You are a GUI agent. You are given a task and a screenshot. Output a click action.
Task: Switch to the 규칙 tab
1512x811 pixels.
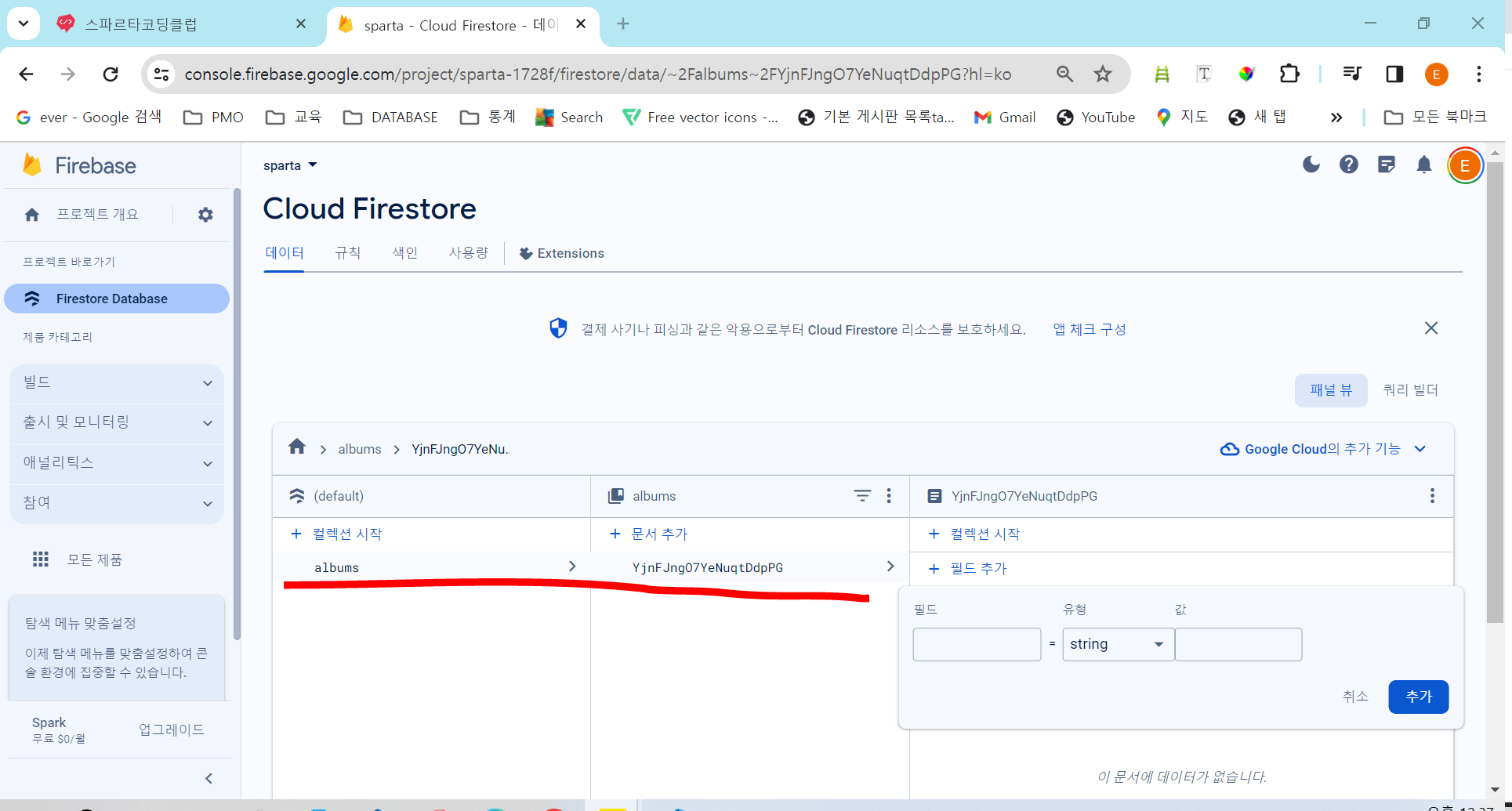tap(347, 253)
